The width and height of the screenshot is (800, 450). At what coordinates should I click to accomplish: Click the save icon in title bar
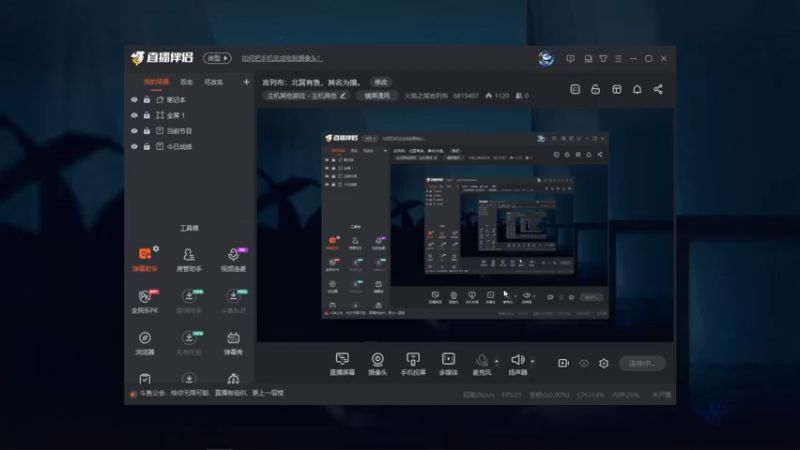click(588, 59)
